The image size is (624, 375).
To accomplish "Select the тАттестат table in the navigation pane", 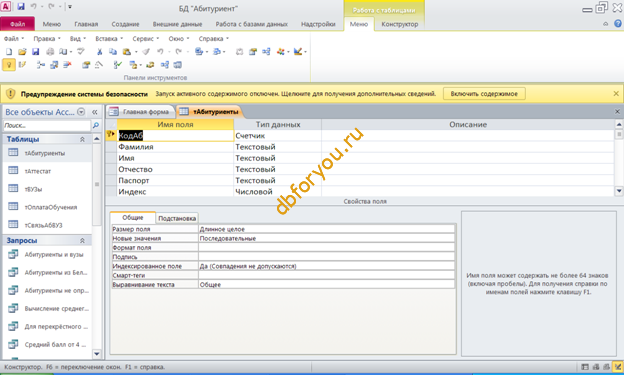I will pyautogui.click(x=47, y=171).
